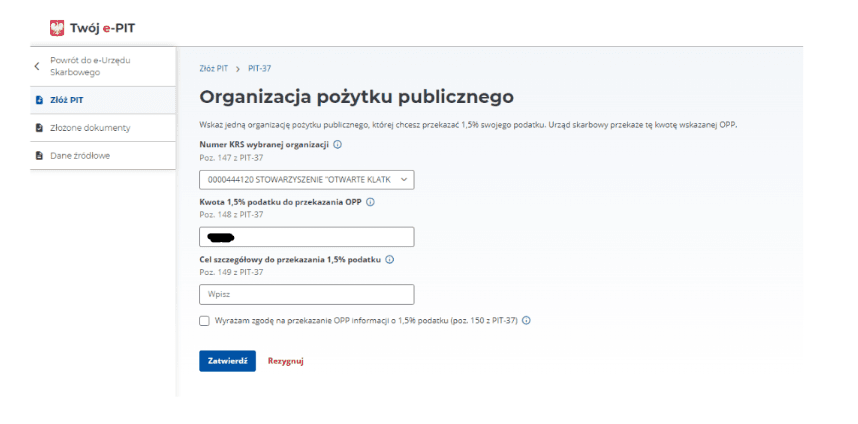
Task: Click the back chevron arrow in sidebar
Action: coord(36,67)
